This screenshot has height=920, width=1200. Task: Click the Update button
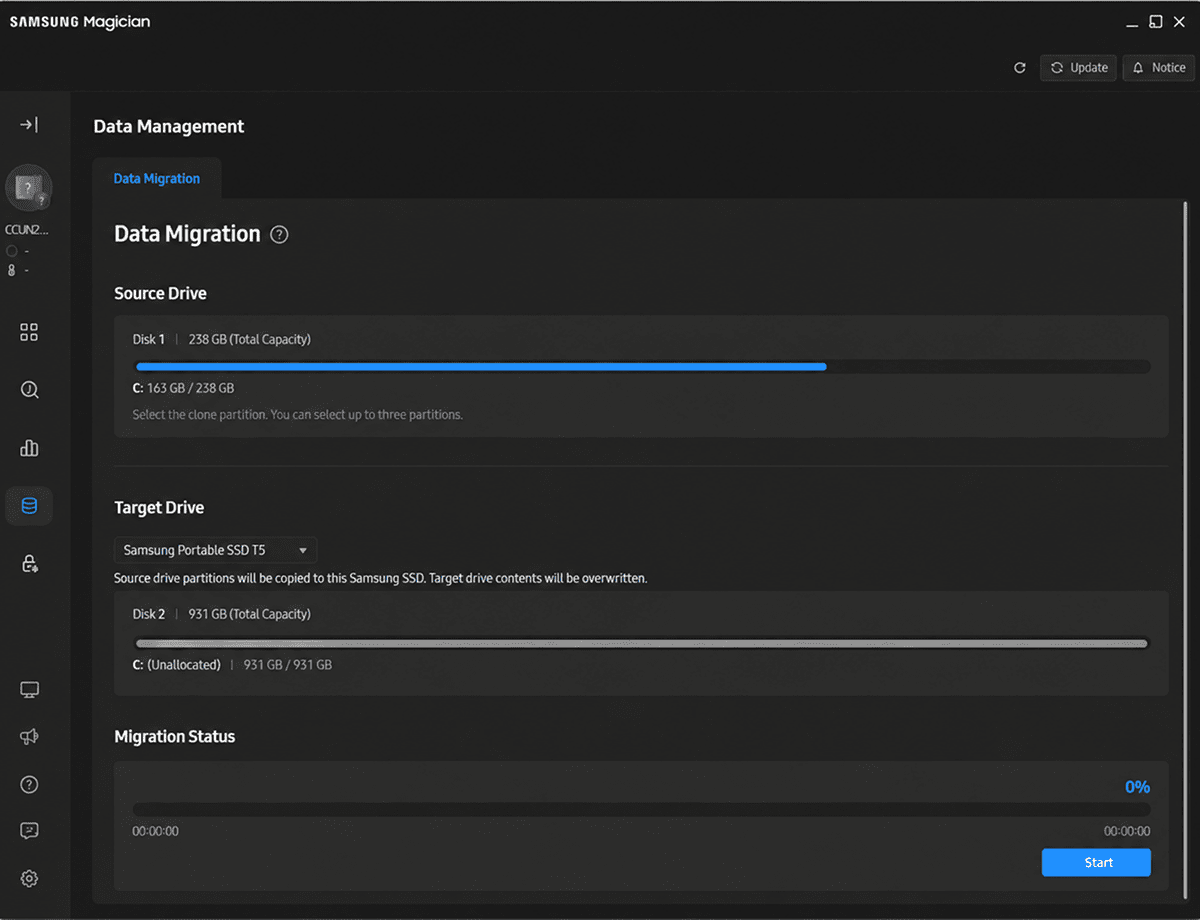(1078, 68)
